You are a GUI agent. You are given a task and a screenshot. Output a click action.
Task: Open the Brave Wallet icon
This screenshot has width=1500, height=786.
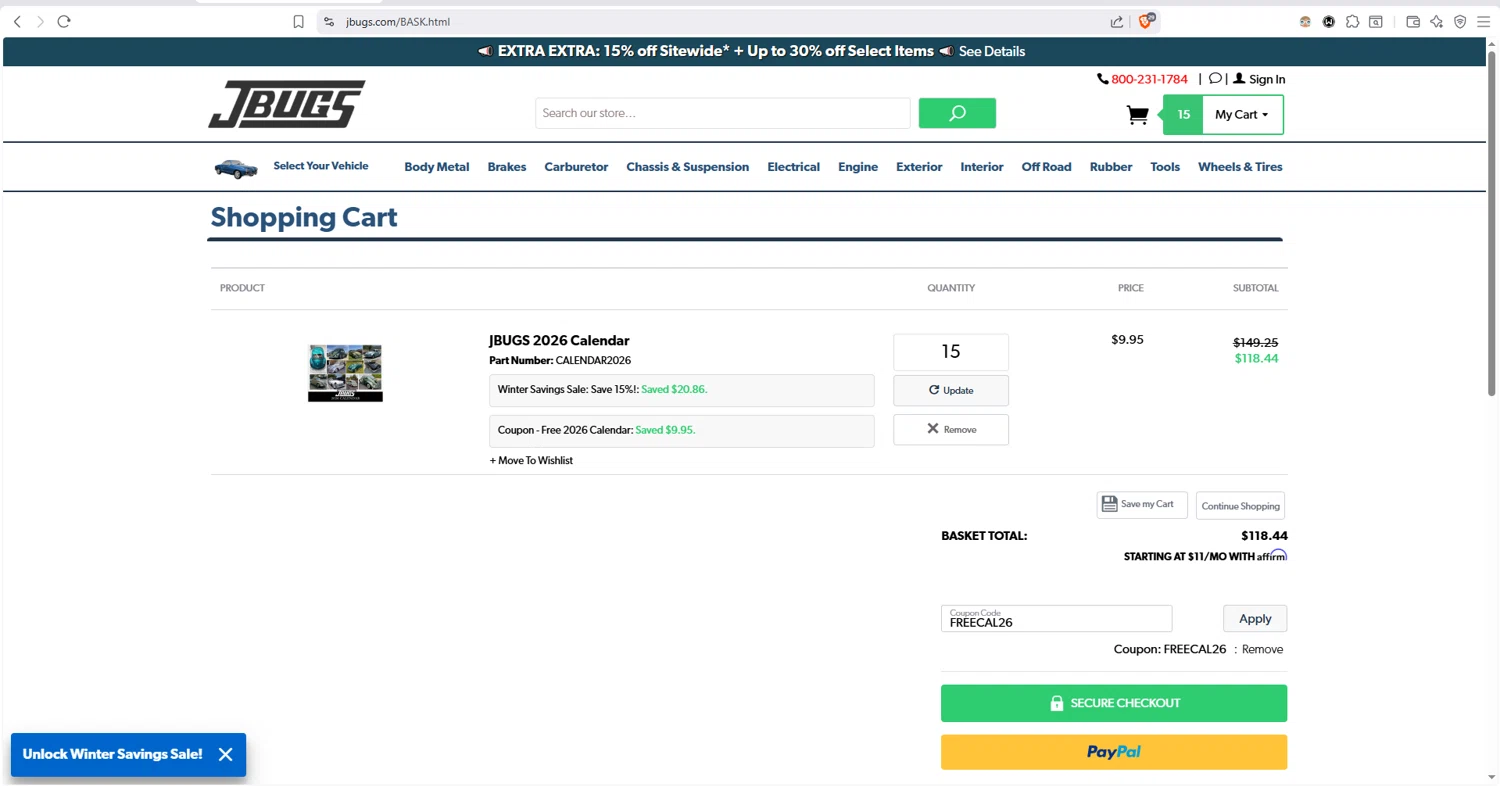(x=1413, y=21)
